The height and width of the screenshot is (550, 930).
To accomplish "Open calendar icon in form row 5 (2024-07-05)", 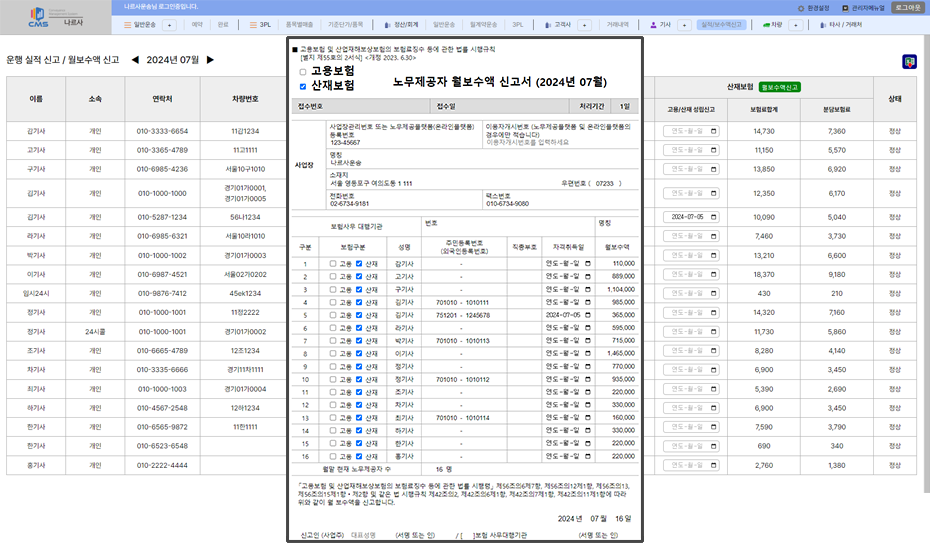I will click(x=588, y=315).
